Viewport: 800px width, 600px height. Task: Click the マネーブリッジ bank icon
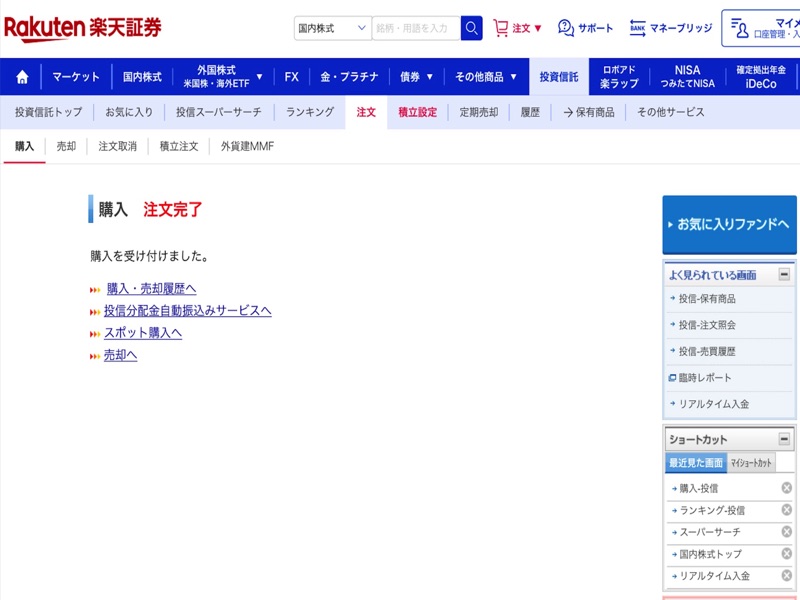coord(638,28)
